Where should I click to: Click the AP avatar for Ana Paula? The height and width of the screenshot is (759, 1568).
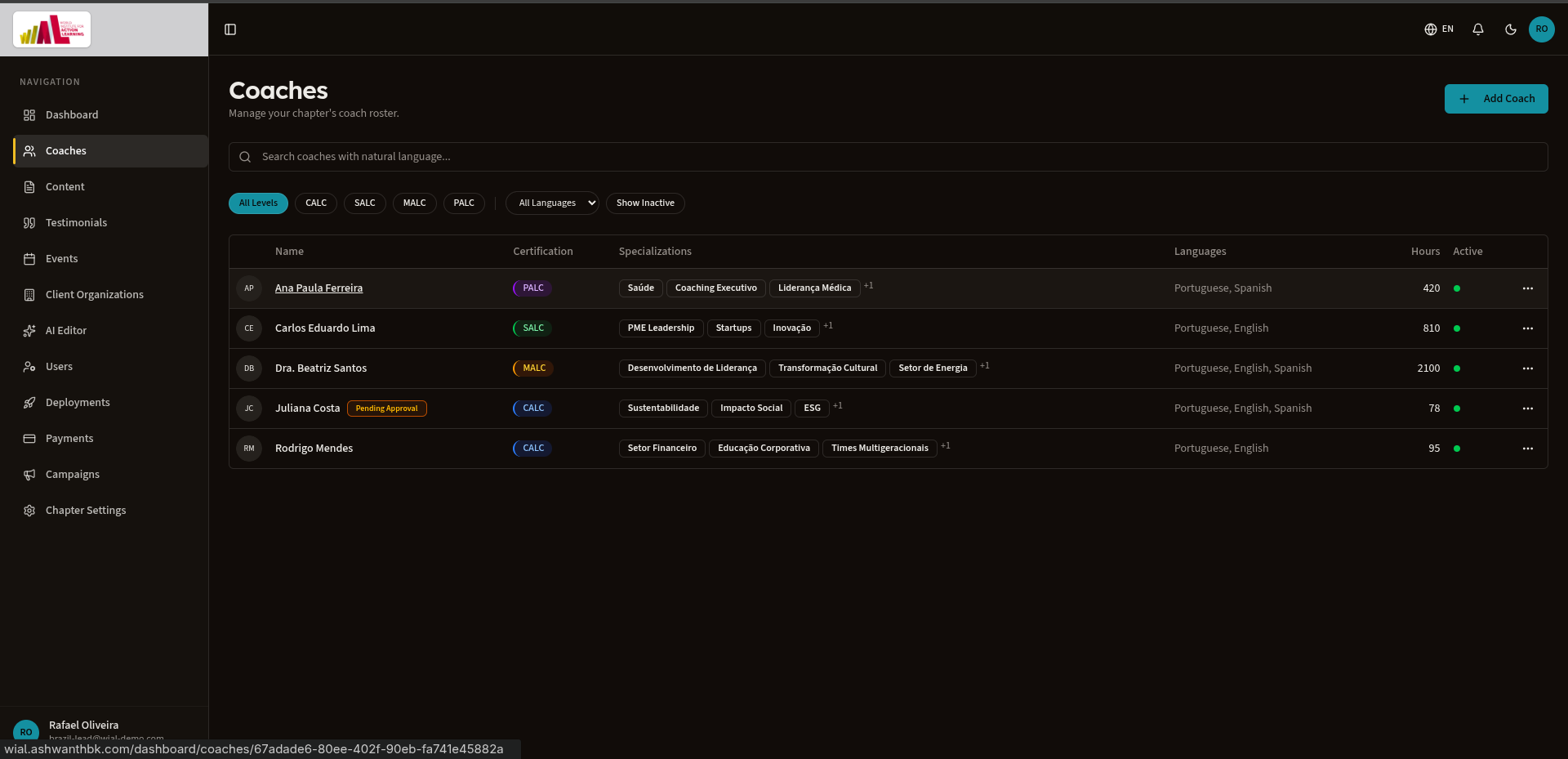click(249, 288)
